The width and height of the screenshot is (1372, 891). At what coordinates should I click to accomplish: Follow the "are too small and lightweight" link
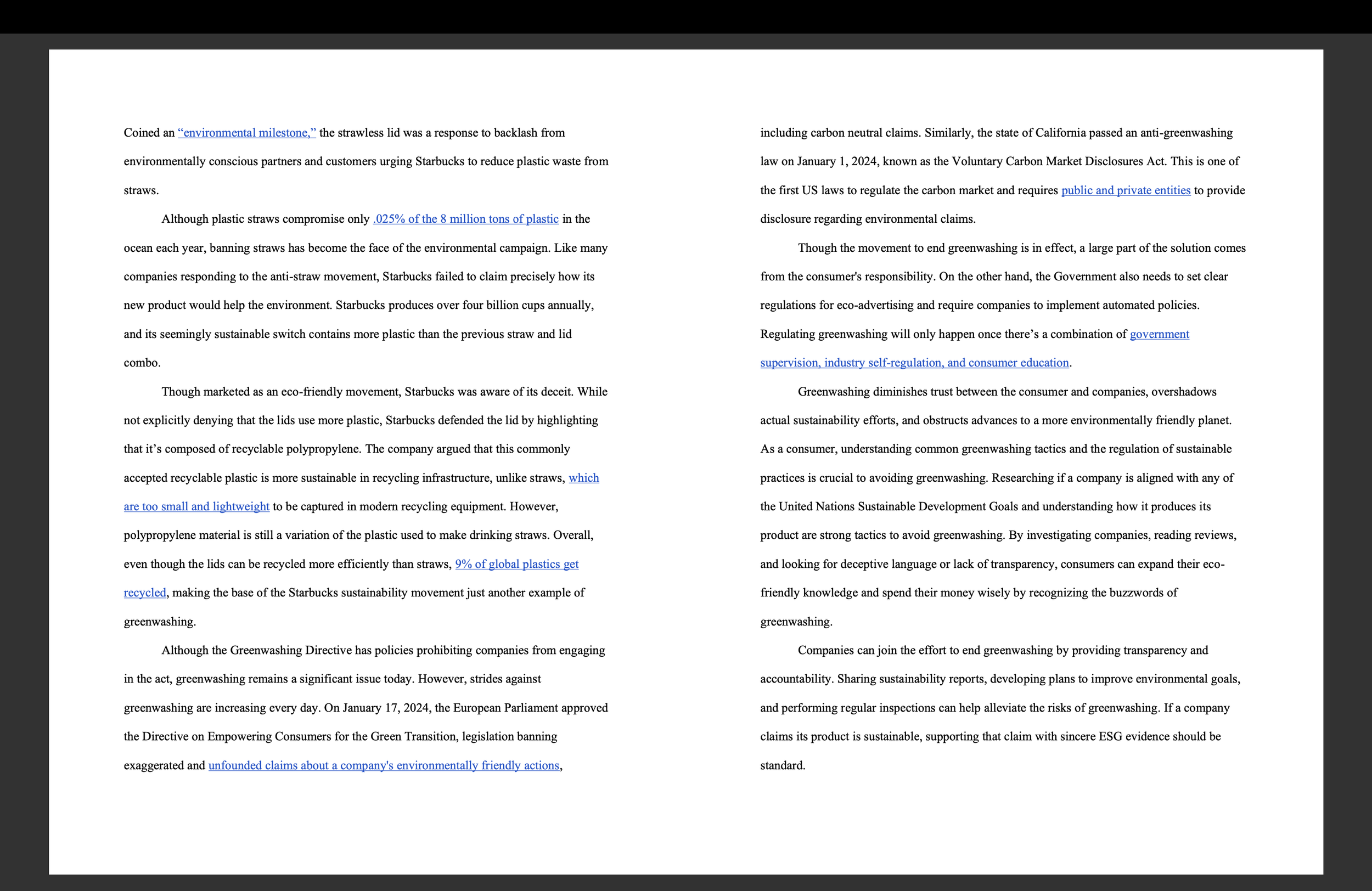coord(196,506)
